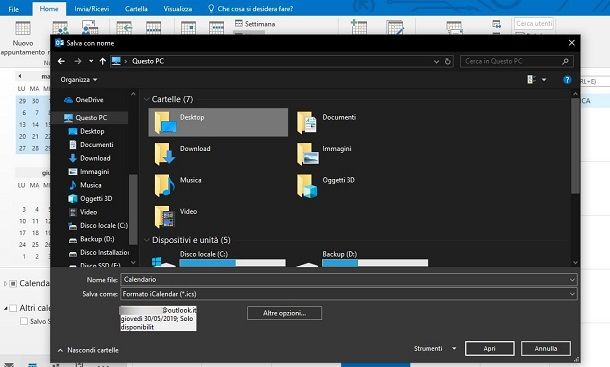This screenshot has height=367, width=610.
Task: Open the File tab in Outlook
Action: click(x=14, y=9)
